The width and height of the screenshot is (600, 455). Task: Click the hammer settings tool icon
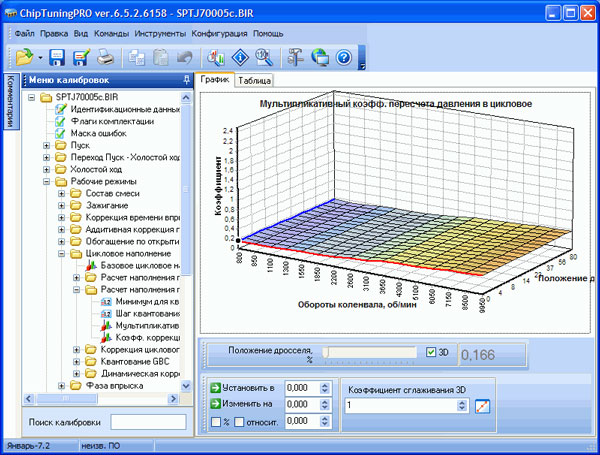tap(295, 57)
